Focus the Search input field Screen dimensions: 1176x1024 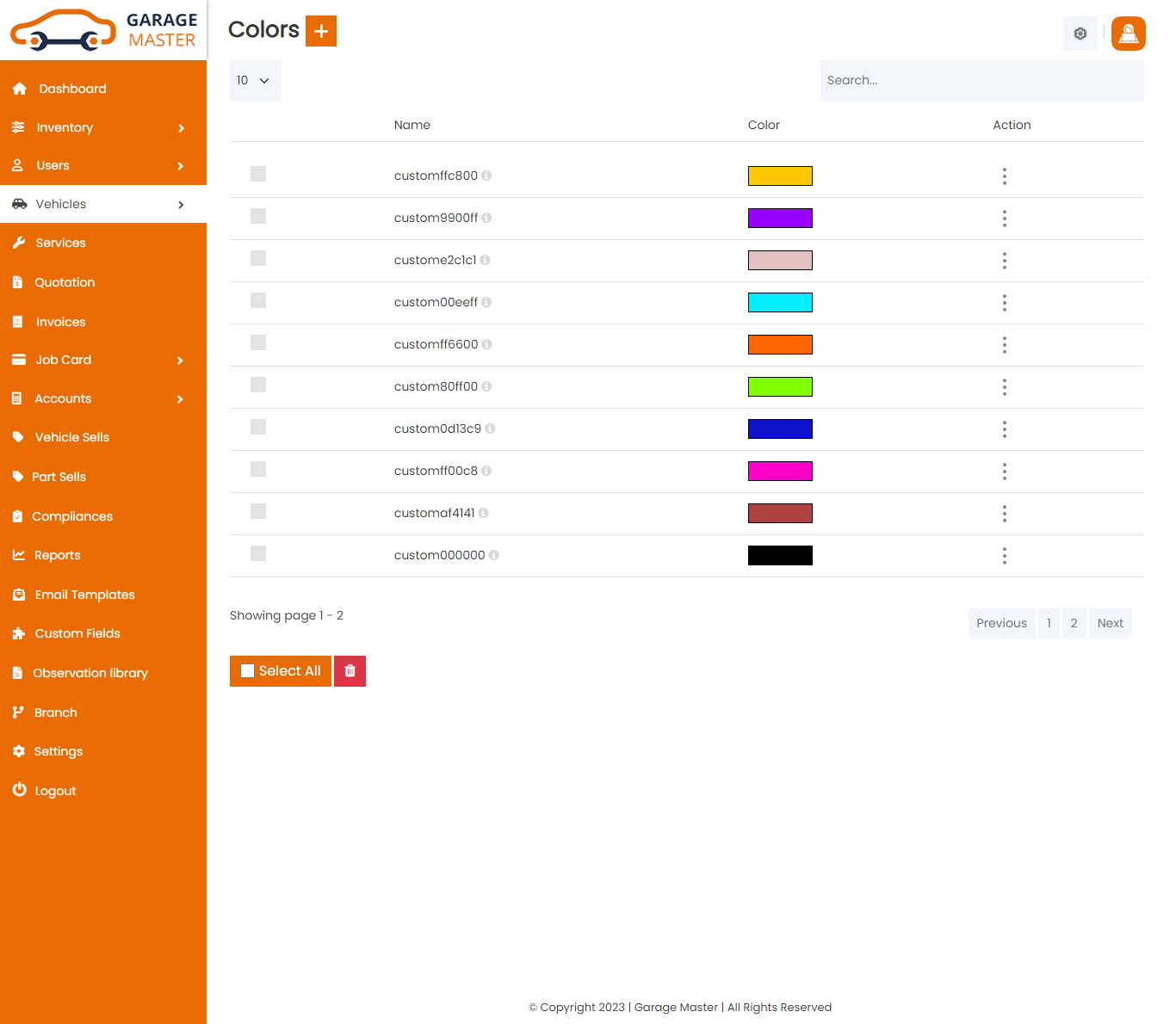981,80
